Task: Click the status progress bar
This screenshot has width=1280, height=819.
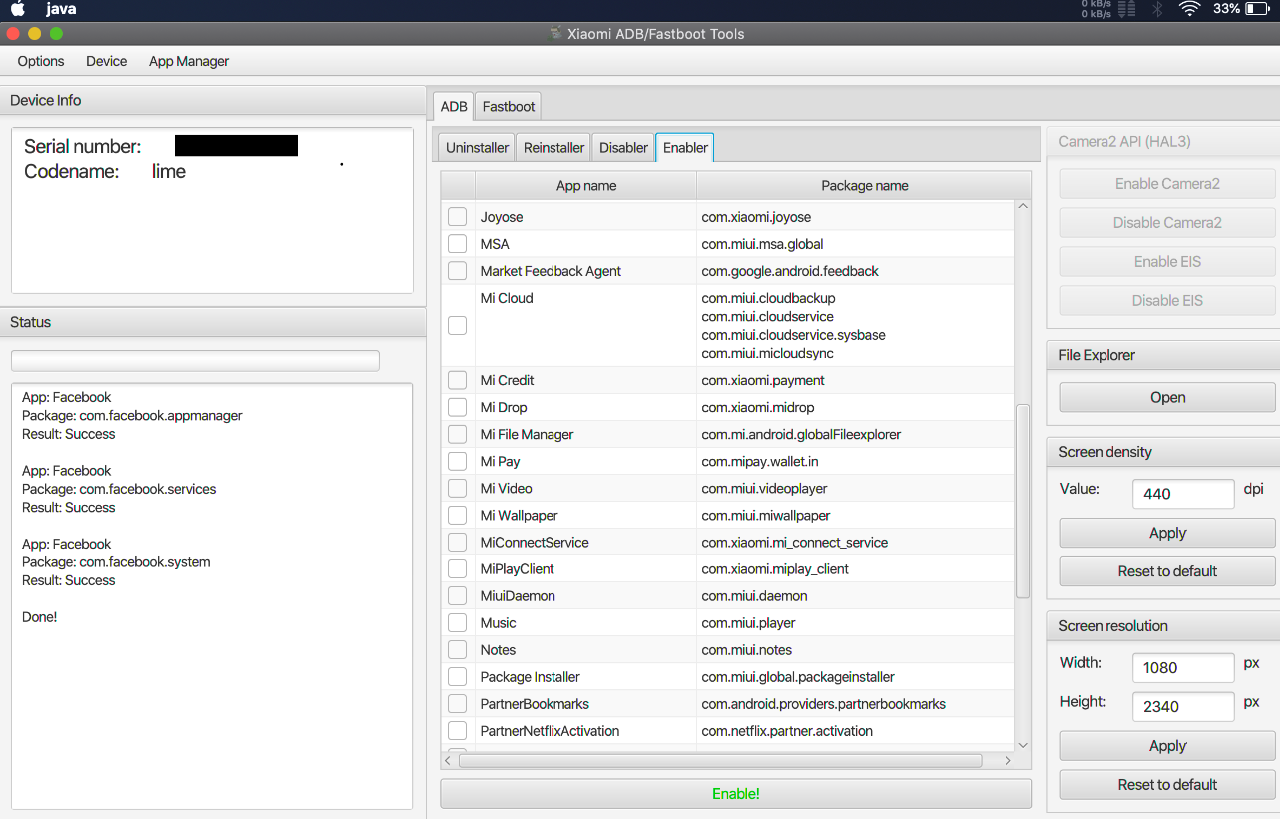Action: [x=195, y=361]
